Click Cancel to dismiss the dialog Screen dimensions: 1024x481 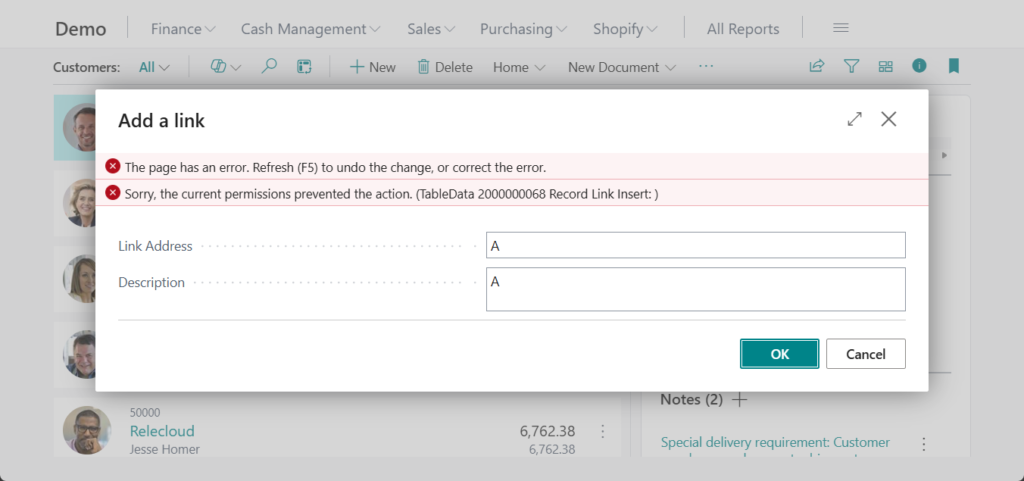(865, 354)
